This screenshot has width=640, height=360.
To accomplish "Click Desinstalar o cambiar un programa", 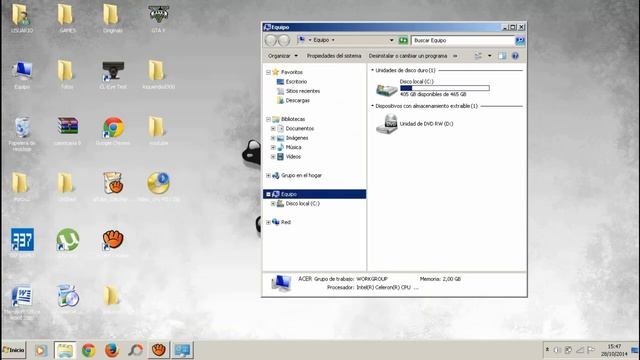I will (408, 56).
